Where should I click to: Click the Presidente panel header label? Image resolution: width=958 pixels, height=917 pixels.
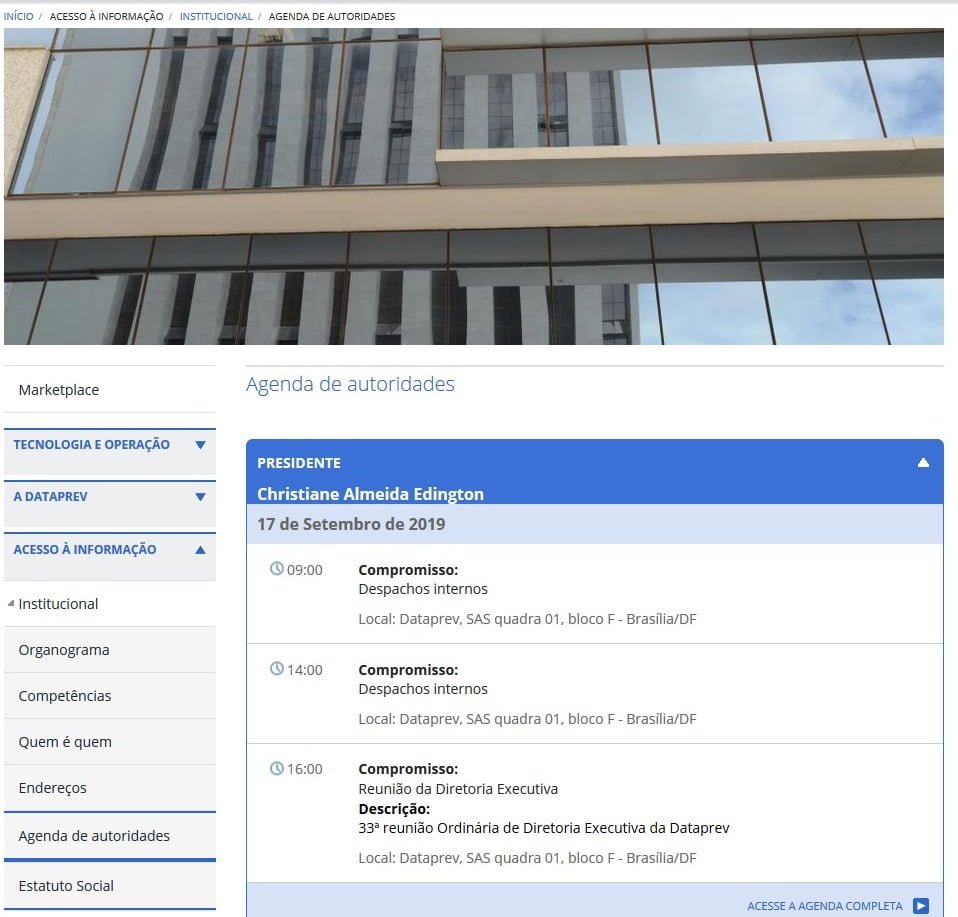[299, 463]
